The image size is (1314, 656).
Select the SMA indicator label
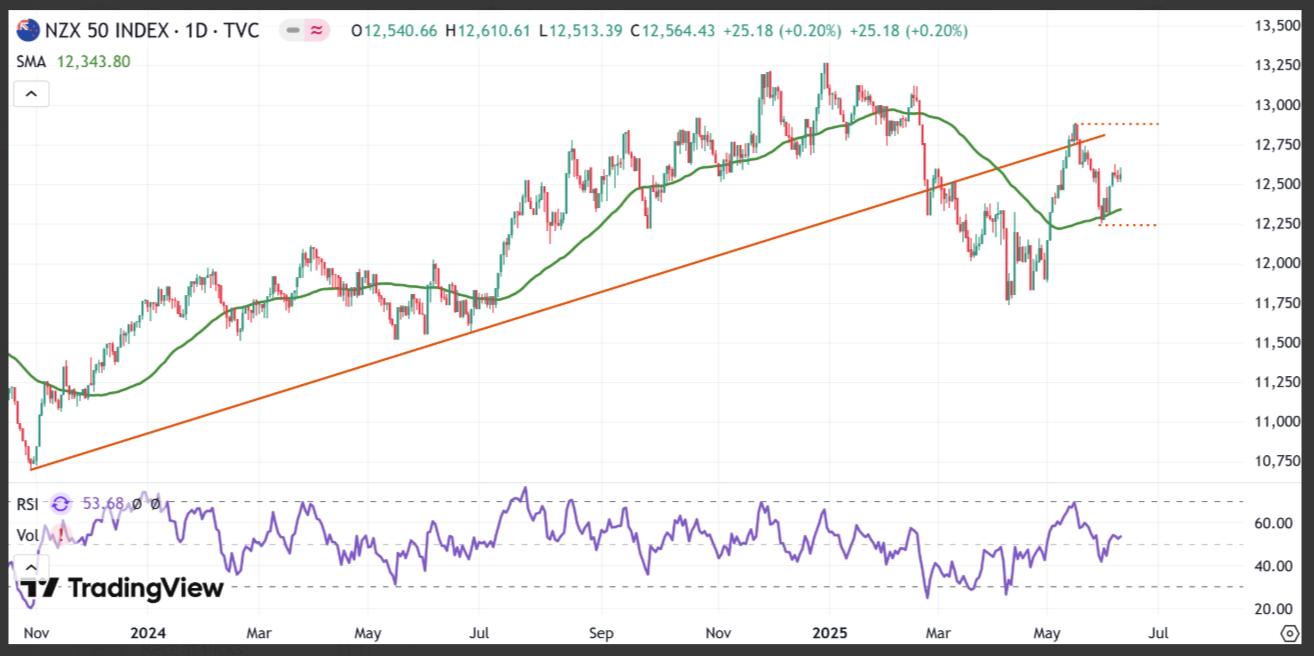click(31, 62)
